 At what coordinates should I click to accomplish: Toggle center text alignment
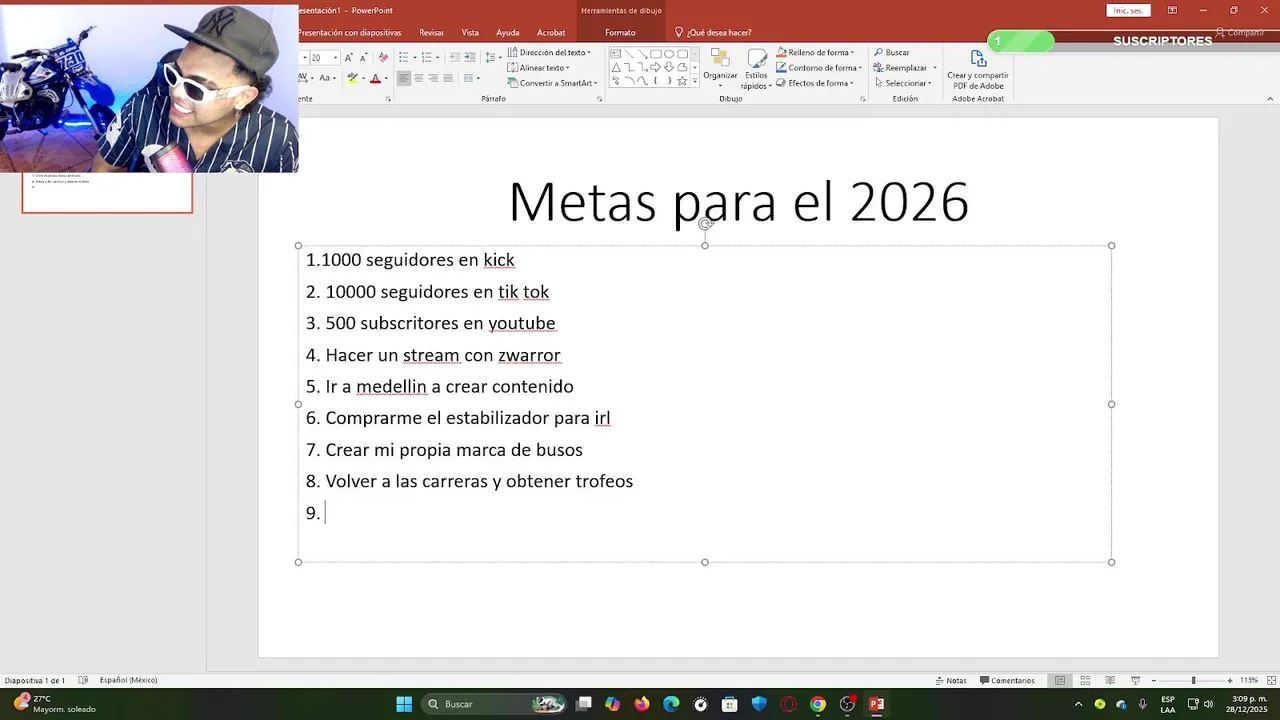pyautogui.click(x=419, y=78)
